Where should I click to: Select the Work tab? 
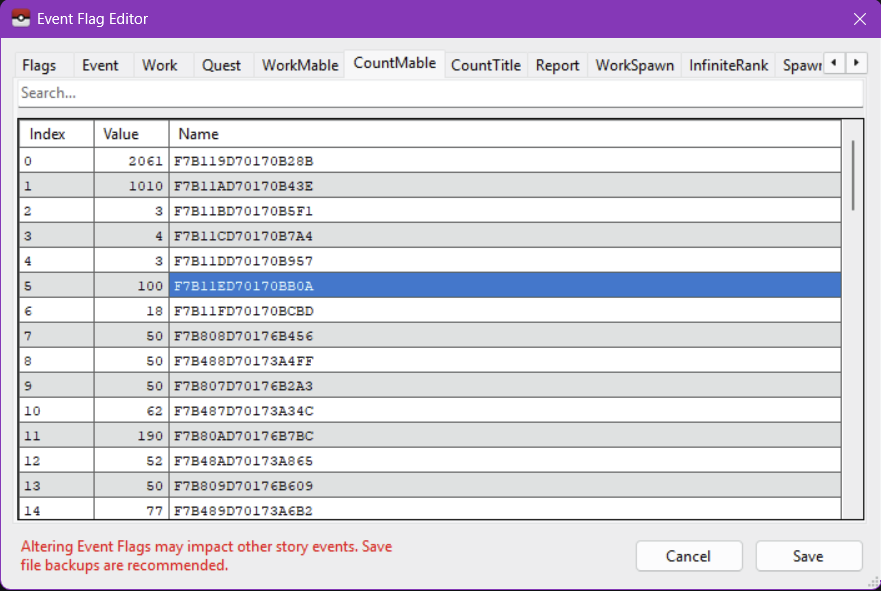coord(160,65)
